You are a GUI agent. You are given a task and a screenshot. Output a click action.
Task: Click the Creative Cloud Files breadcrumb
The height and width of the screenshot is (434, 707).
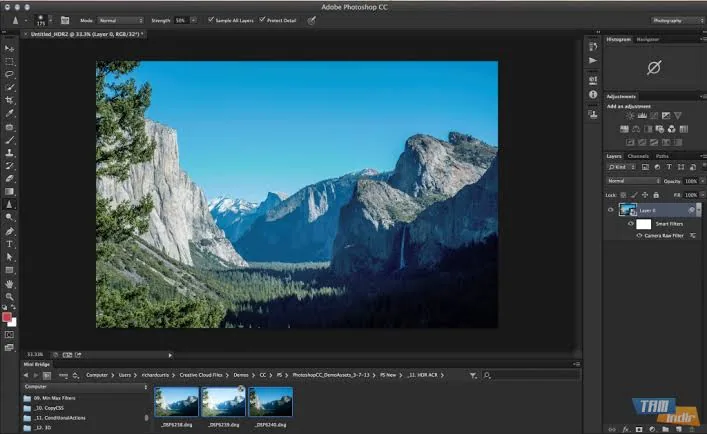coord(201,375)
